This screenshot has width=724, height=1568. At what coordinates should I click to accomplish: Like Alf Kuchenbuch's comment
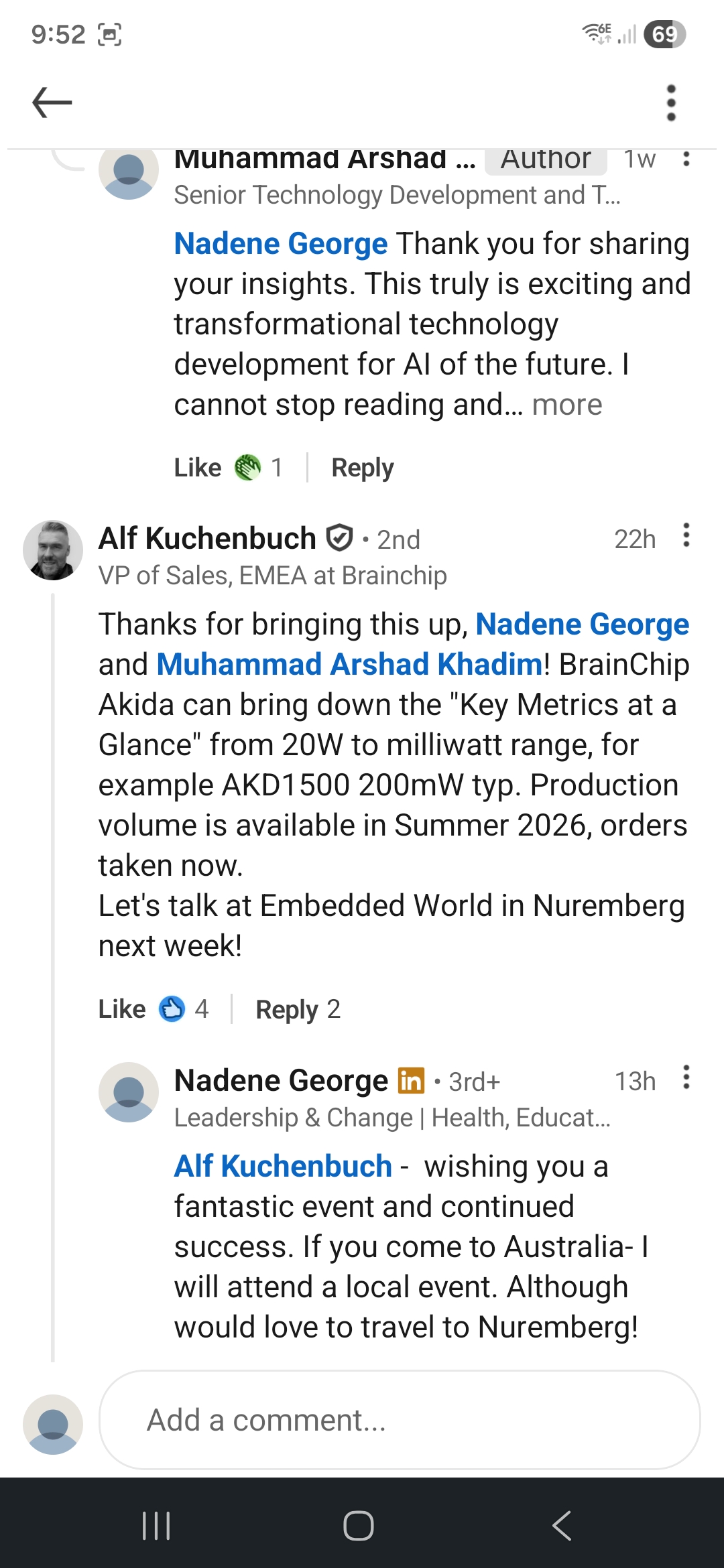121,1008
